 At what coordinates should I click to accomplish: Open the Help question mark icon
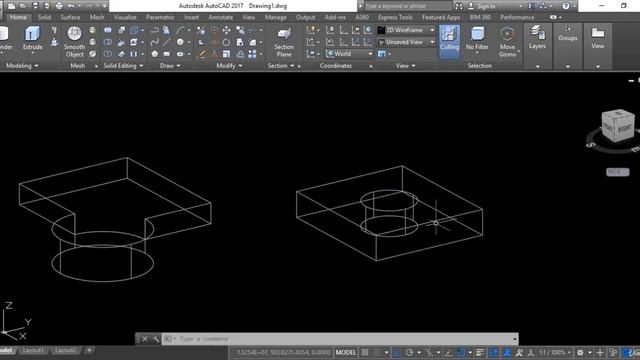[565, 6]
